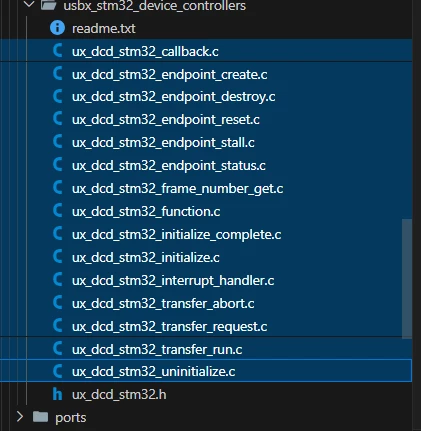The height and width of the screenshot is (431, 421).
Task: Click the C icon of ux_dcd_stm32_endpoint_create.c
Action: [58, 74]
